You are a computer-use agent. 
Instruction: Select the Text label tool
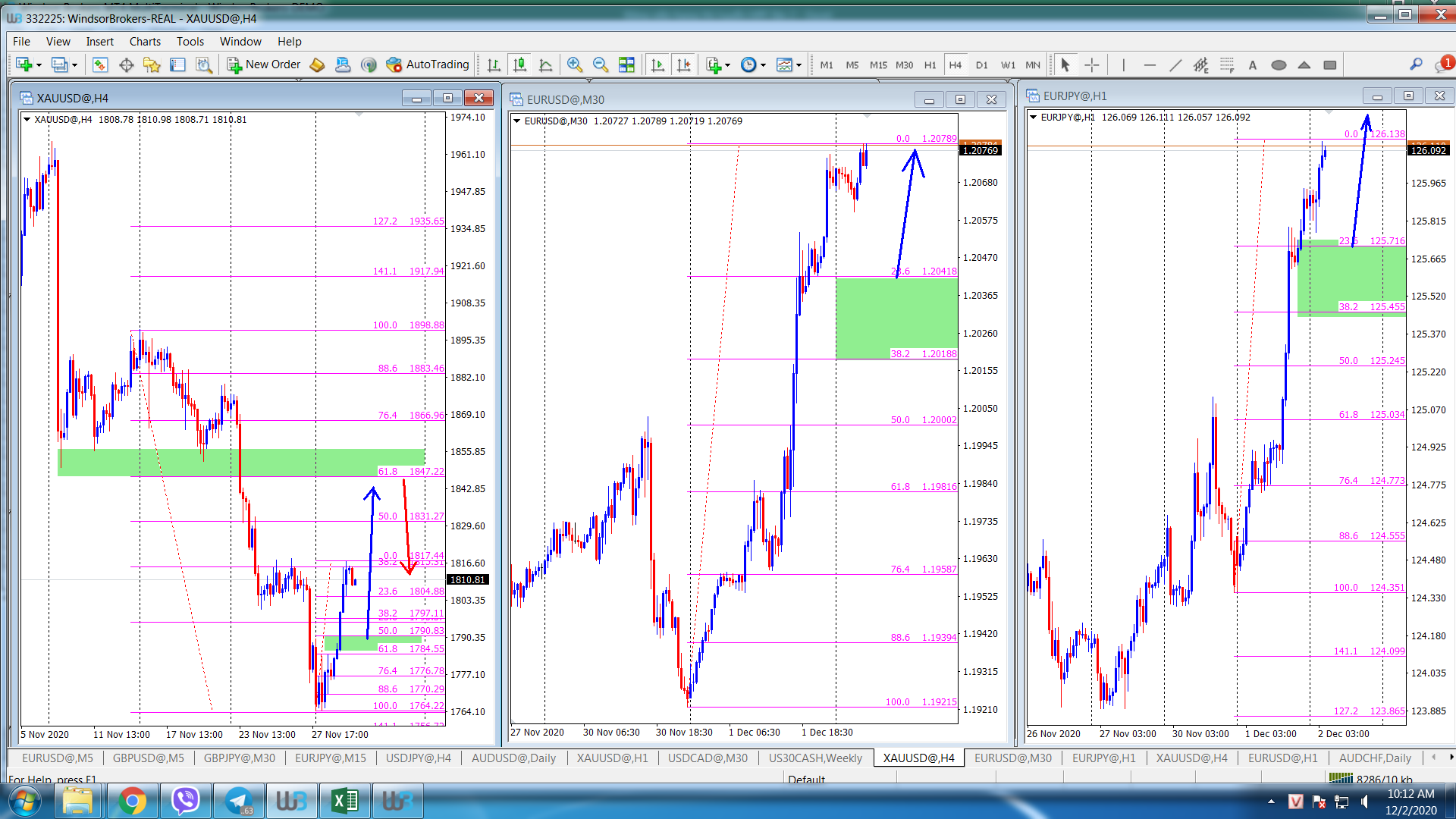click(1253, 65)
